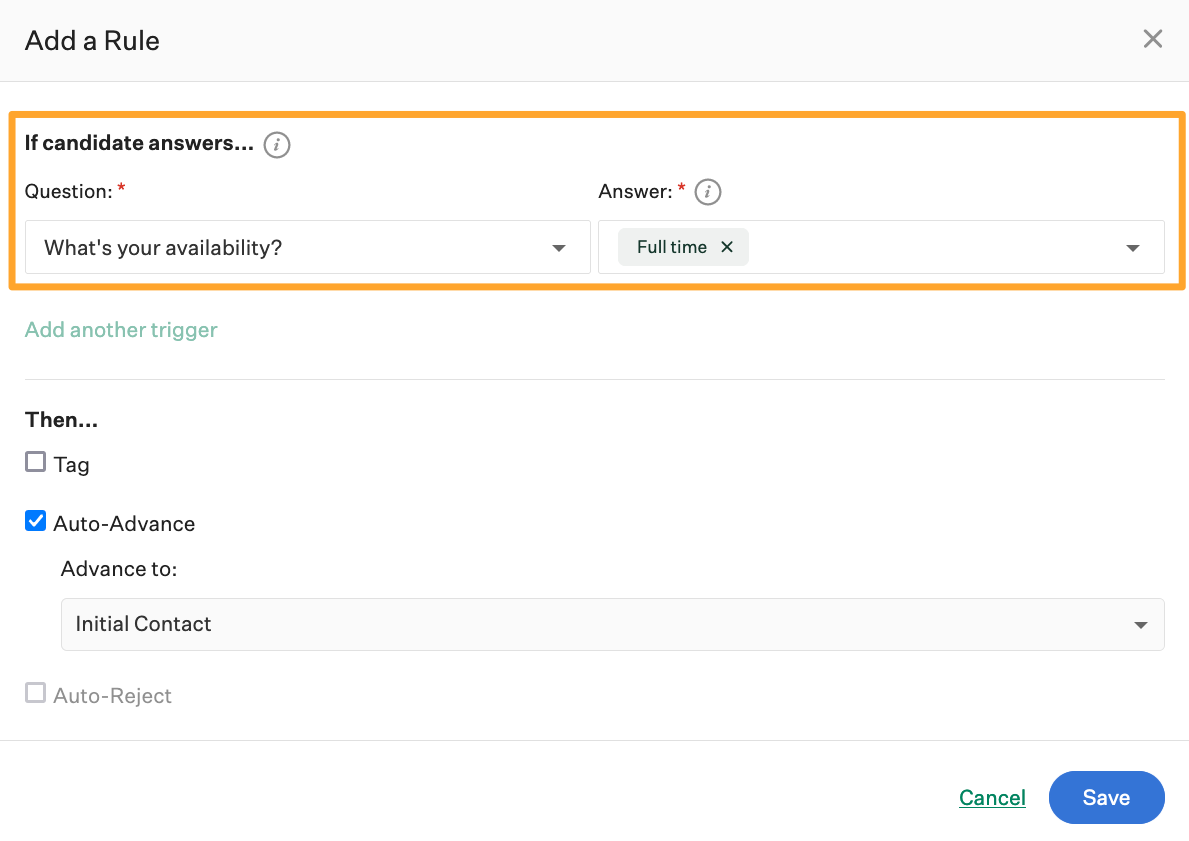1189x841 pixels.
Task: Click "Add another trigger"
Action: [x=120, y=329]
